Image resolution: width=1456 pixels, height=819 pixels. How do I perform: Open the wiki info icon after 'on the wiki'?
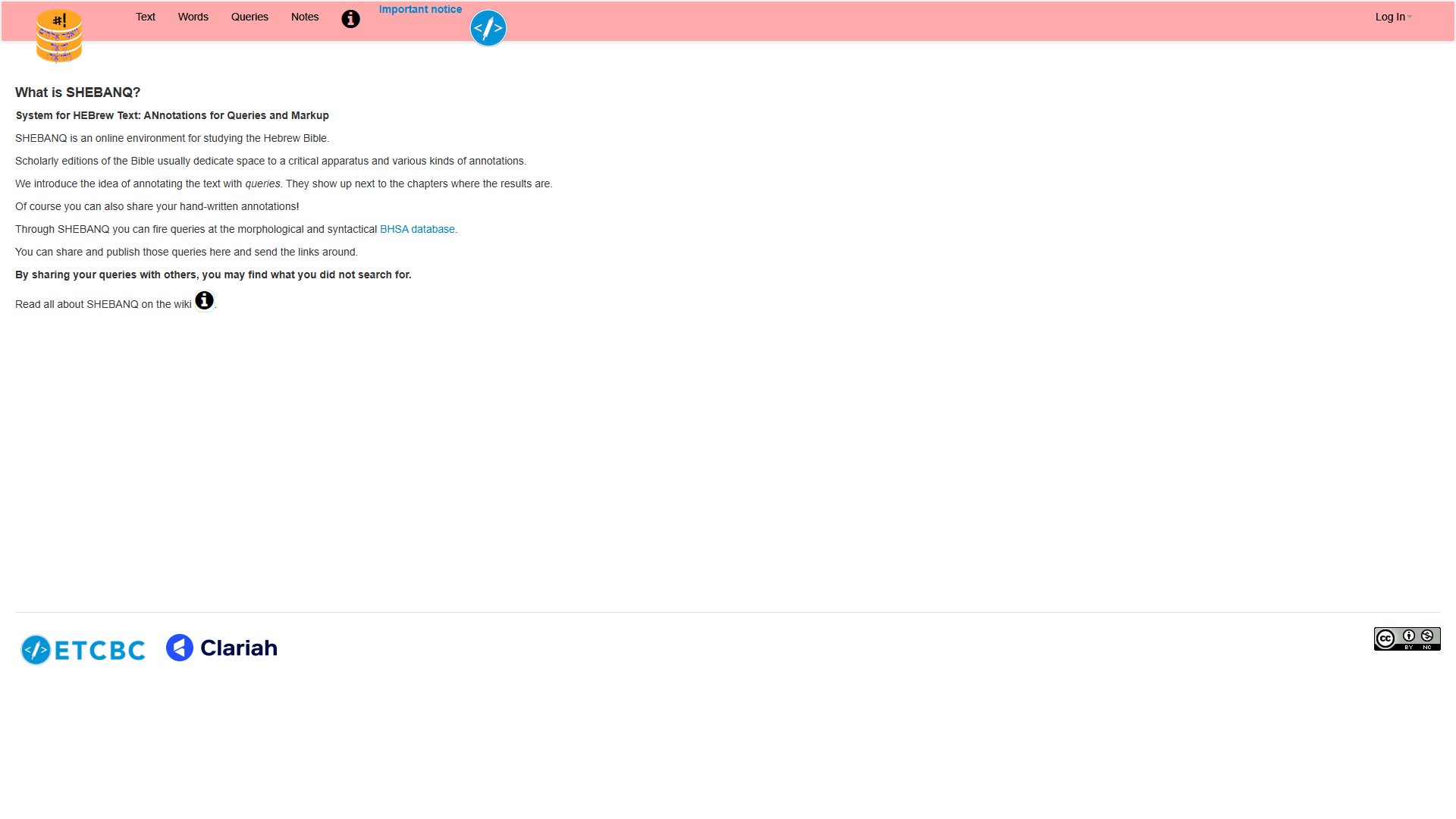pyautogui.click(x=204, y=300)
